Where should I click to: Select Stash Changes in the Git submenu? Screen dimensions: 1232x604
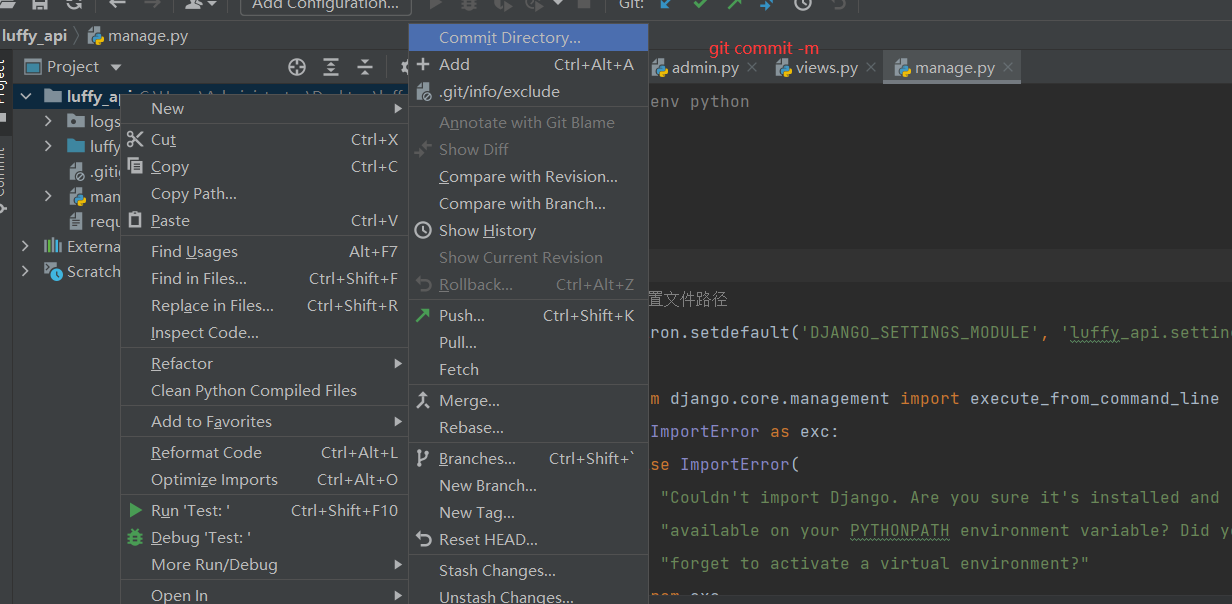pyautogui.click(x=497, y=571)
